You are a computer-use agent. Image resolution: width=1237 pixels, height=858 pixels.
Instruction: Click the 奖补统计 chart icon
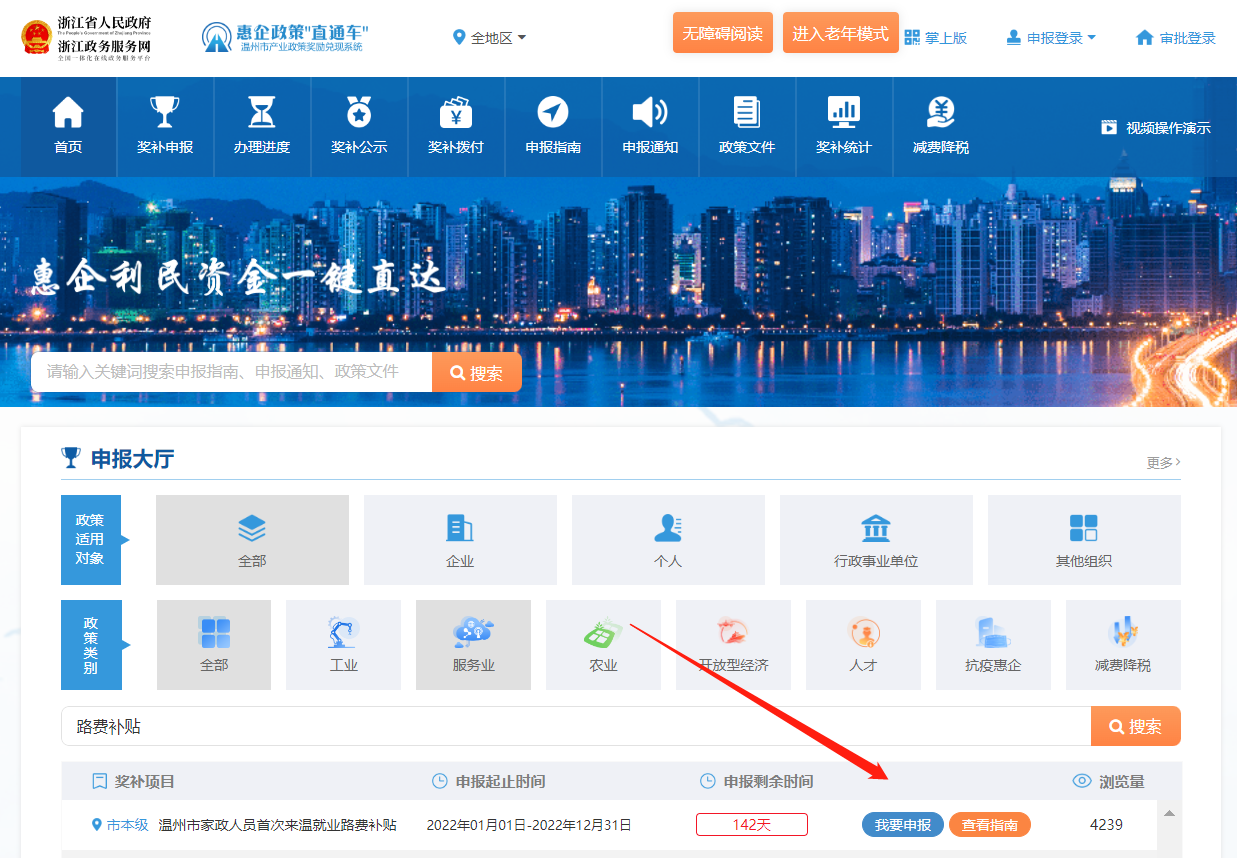click(844, 112)
